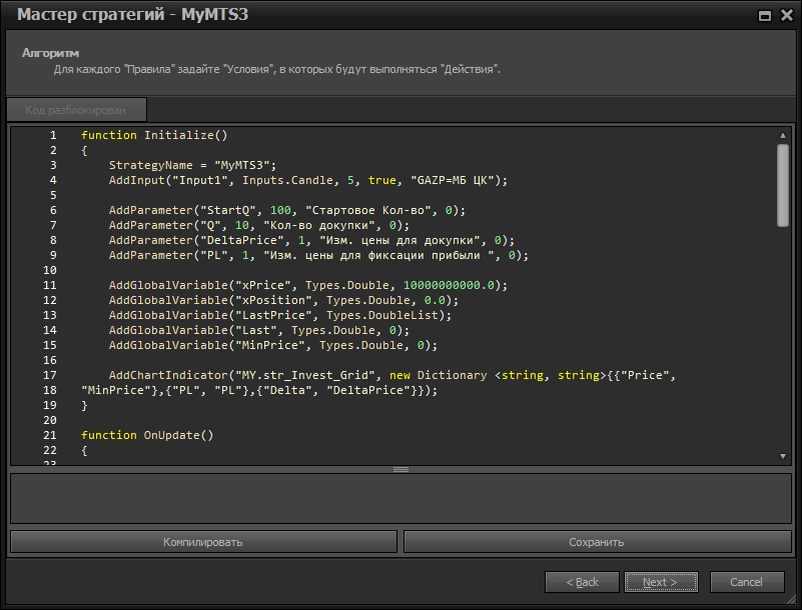Click the AddInput "Input1" code line
This screenshot has height=610, width=802.
[x=308, y=180]
